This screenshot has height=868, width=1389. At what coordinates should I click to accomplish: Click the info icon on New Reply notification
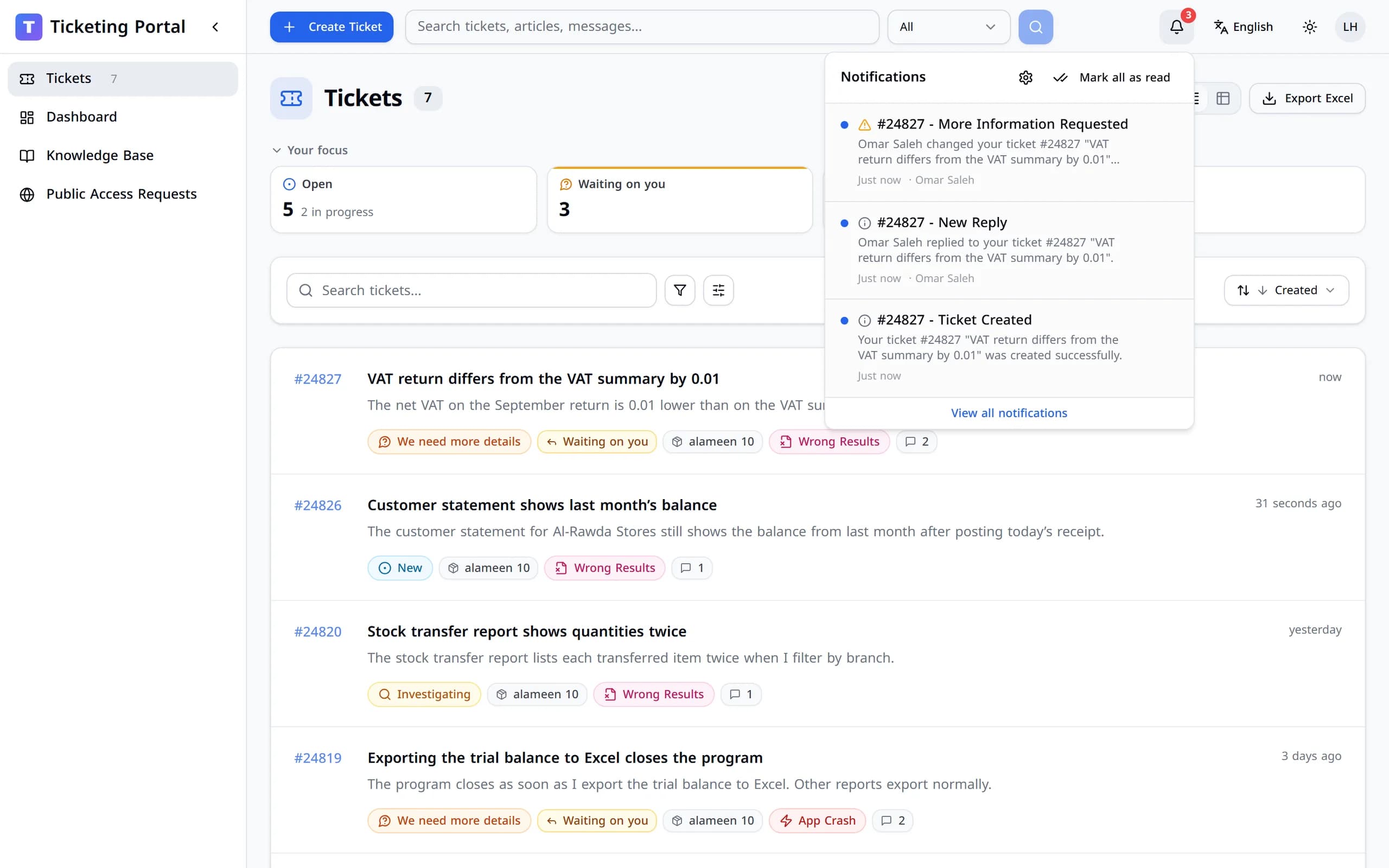[864, 223]
